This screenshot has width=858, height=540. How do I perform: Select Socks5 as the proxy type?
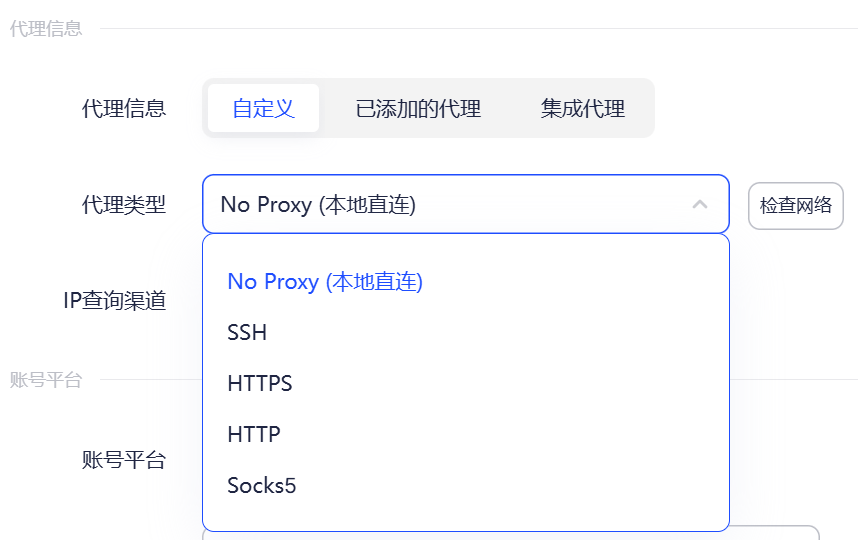(262, 486)
